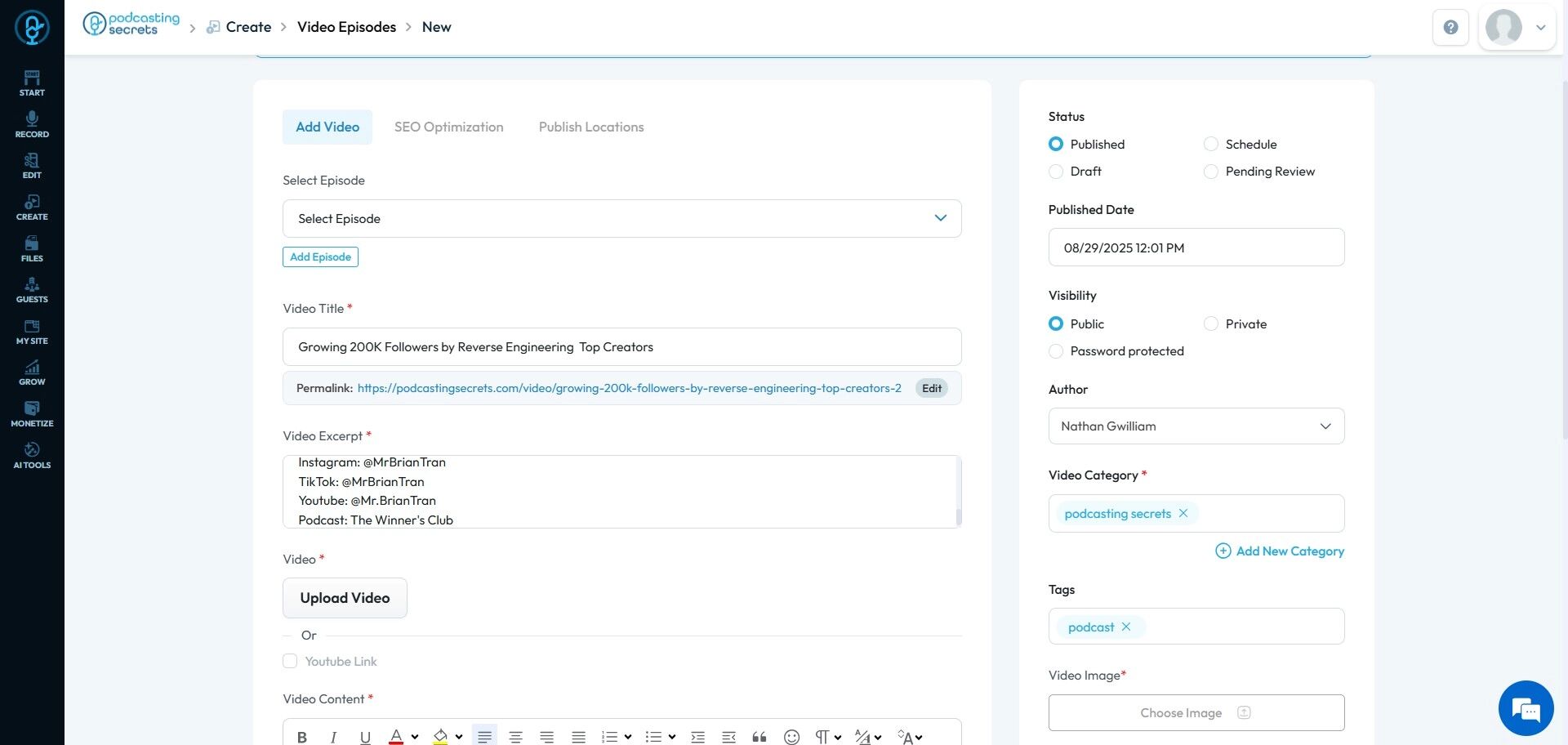This screenshot has width=1568, height=745.
Task: Open the help question mark icon
Action: (1450, 28)
